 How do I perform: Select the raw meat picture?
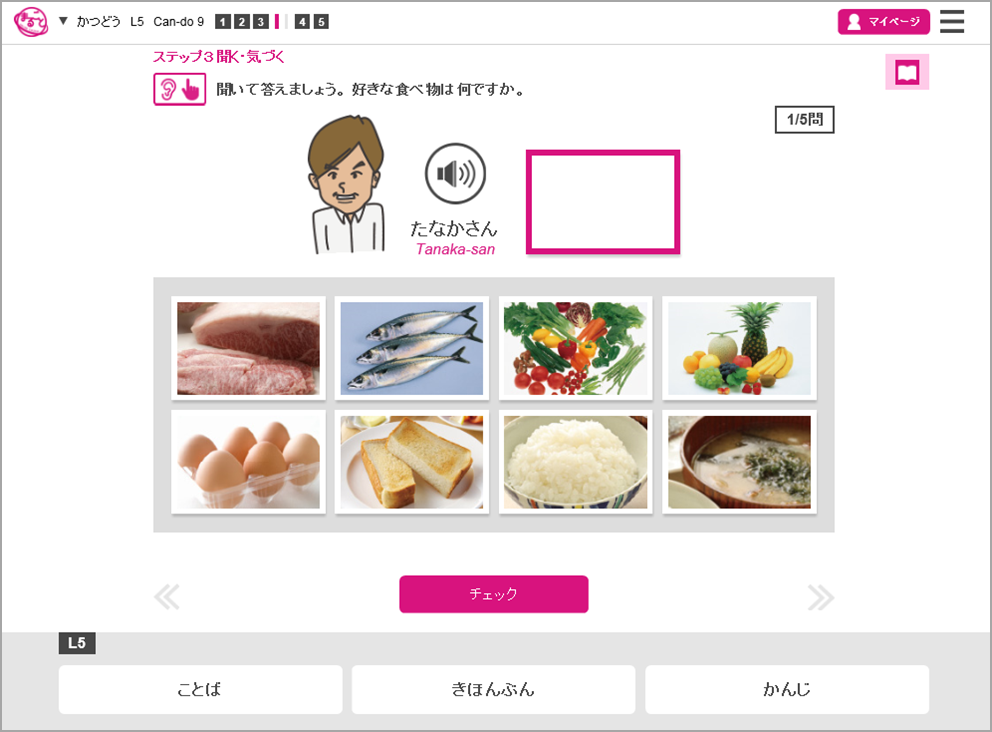(248, 348)
